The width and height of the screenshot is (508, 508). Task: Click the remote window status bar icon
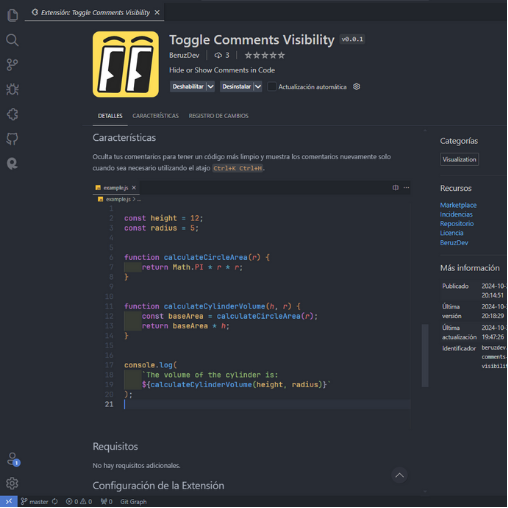tap(9, 501)
